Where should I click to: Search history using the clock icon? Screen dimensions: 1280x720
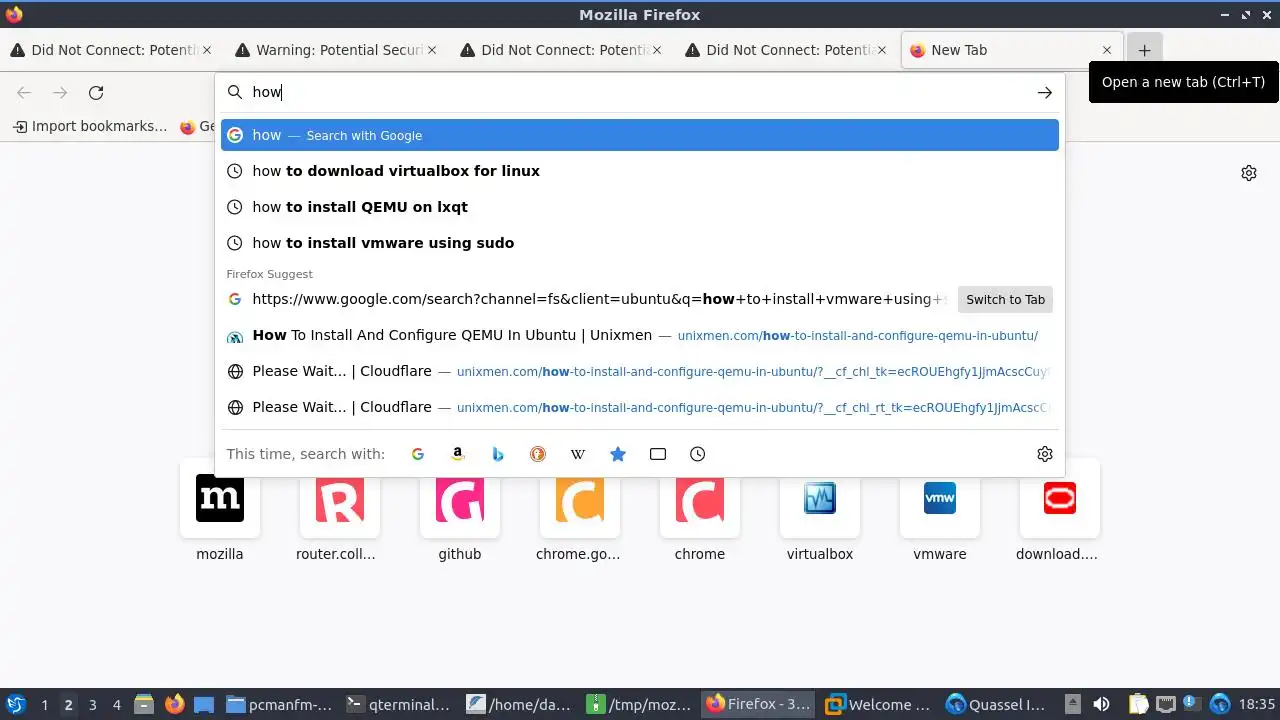pyautogui.click(x=698, y=454)
